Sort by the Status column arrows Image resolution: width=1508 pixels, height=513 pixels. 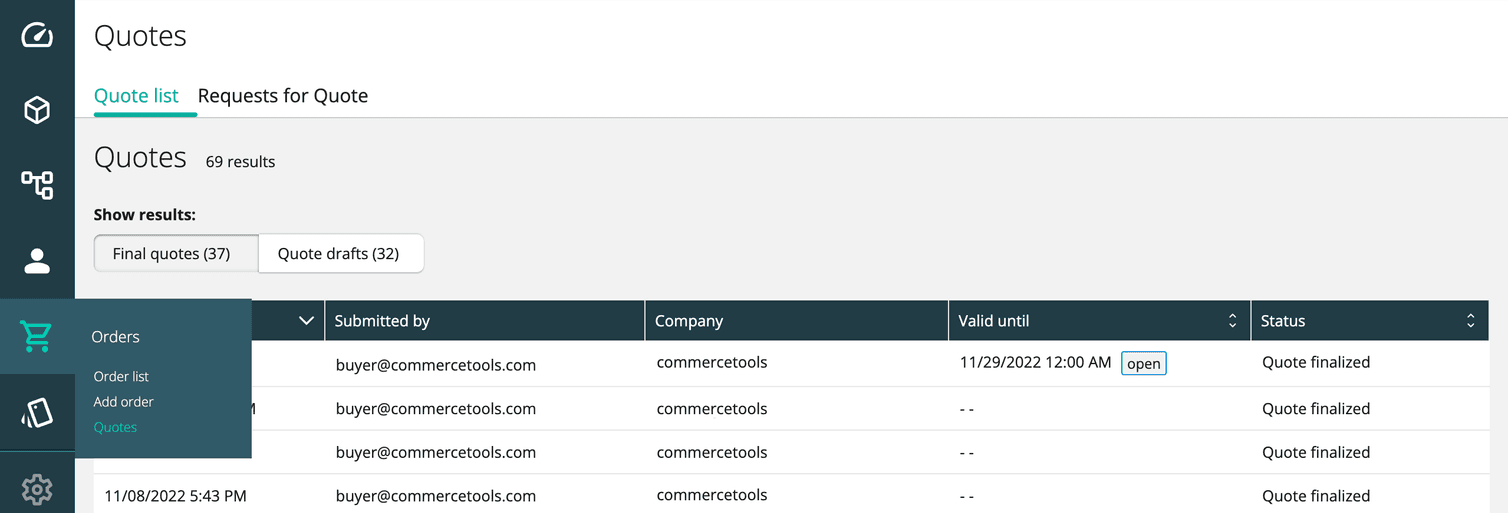pos(1470,321)
